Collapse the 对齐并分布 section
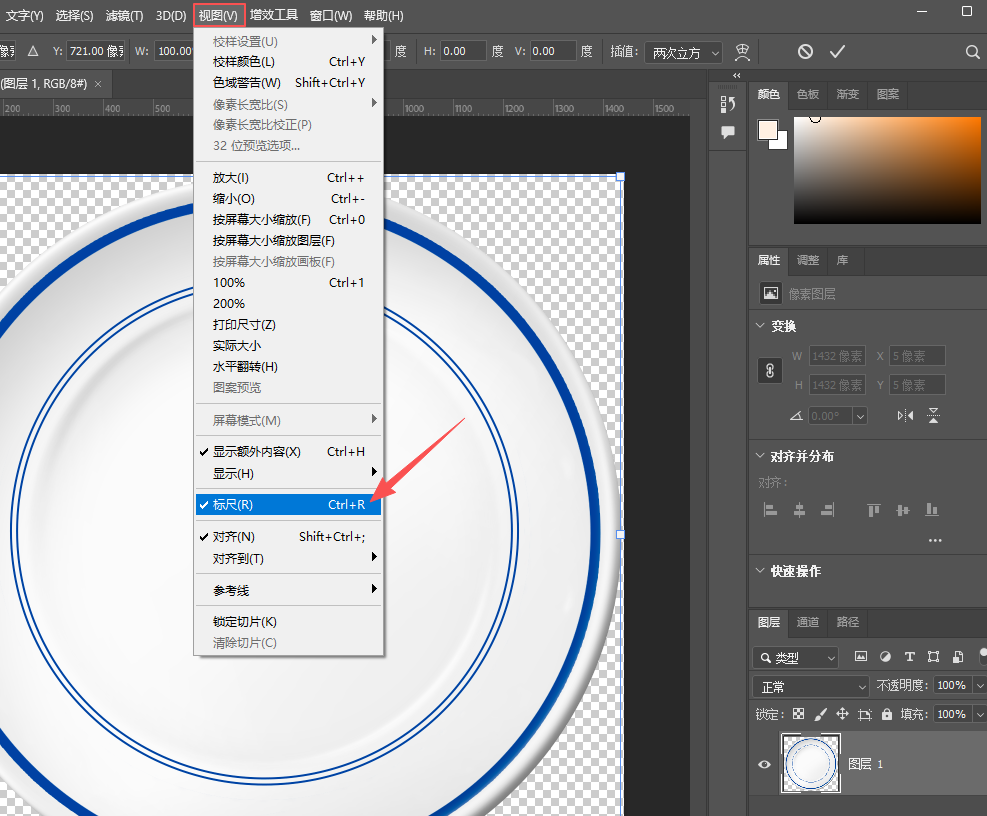This screenshot has width=987, height=816. (760, 455)
